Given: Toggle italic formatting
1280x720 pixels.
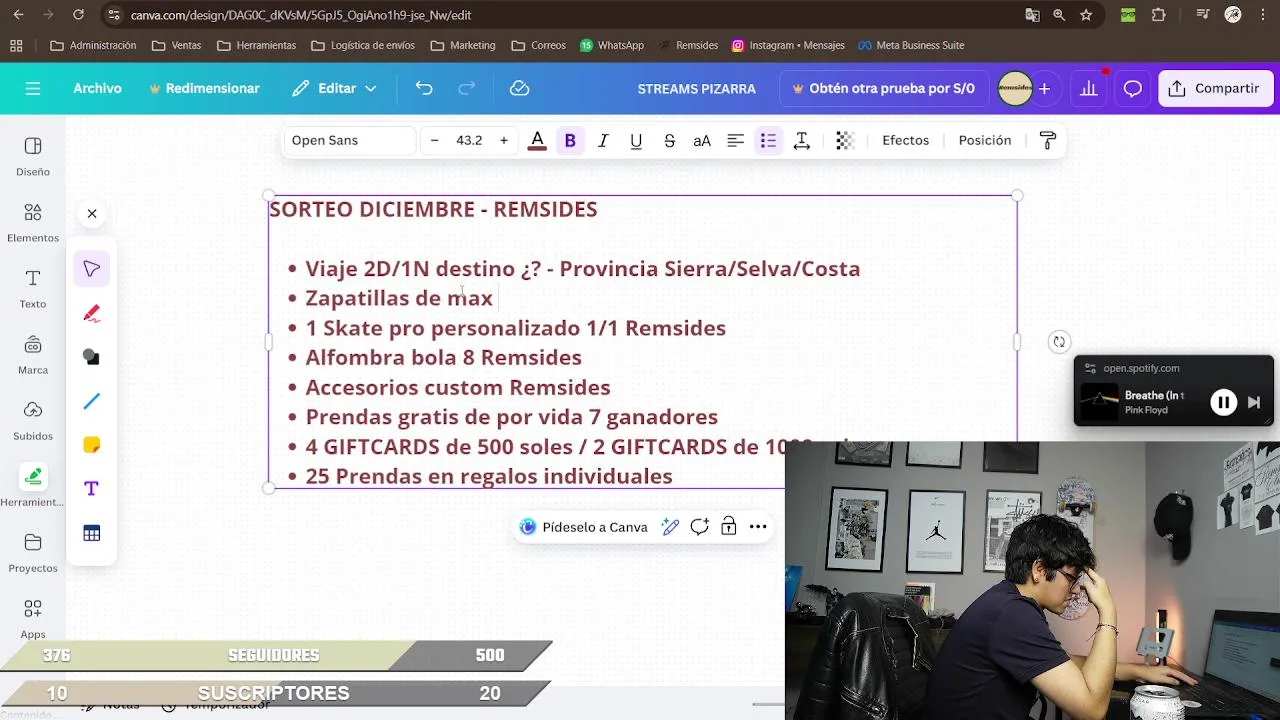Looking at the screenshot, I should pyautogui.click(x=603, y=140).
